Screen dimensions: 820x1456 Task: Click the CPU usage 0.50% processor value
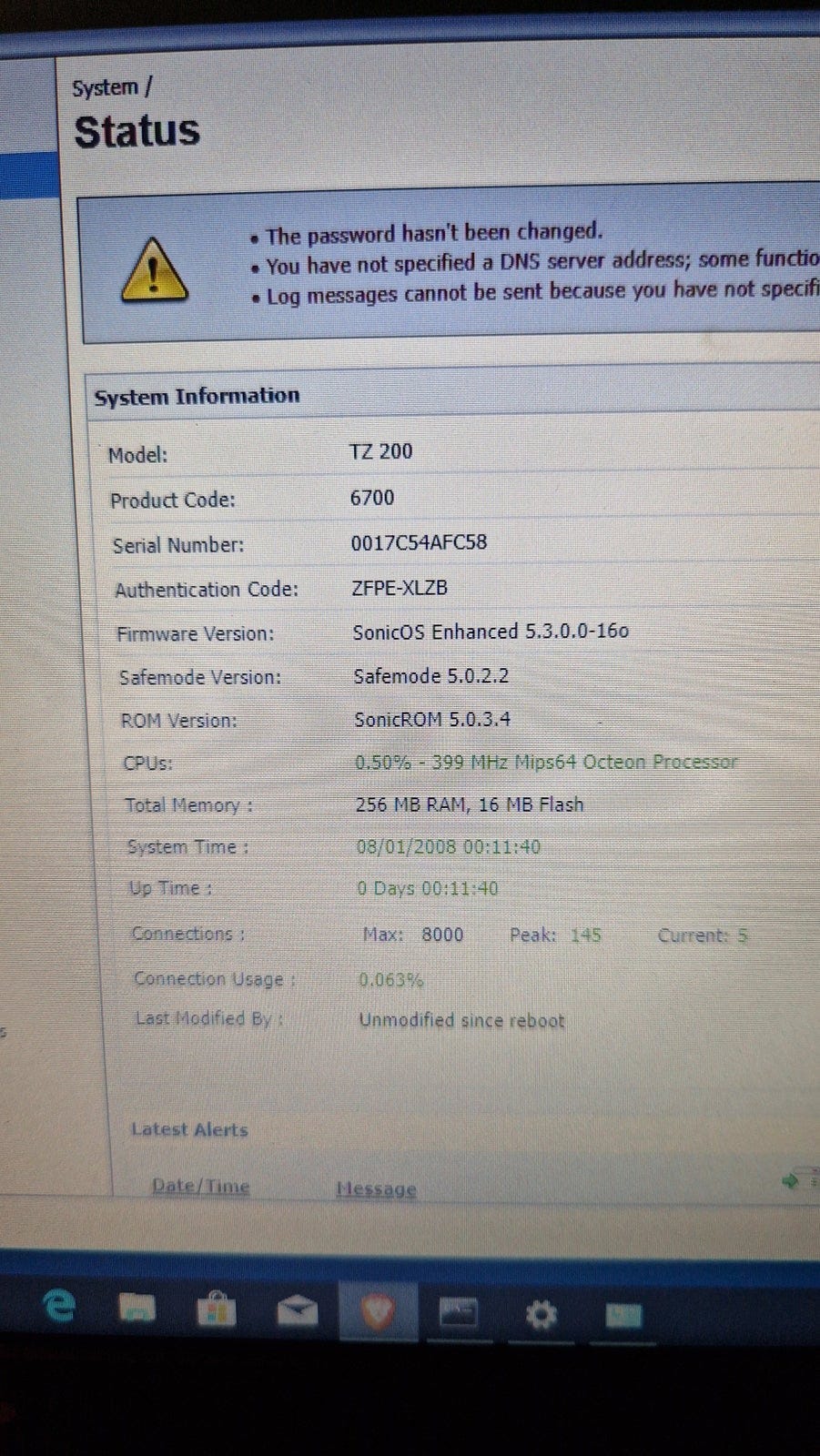click(546, 763)
